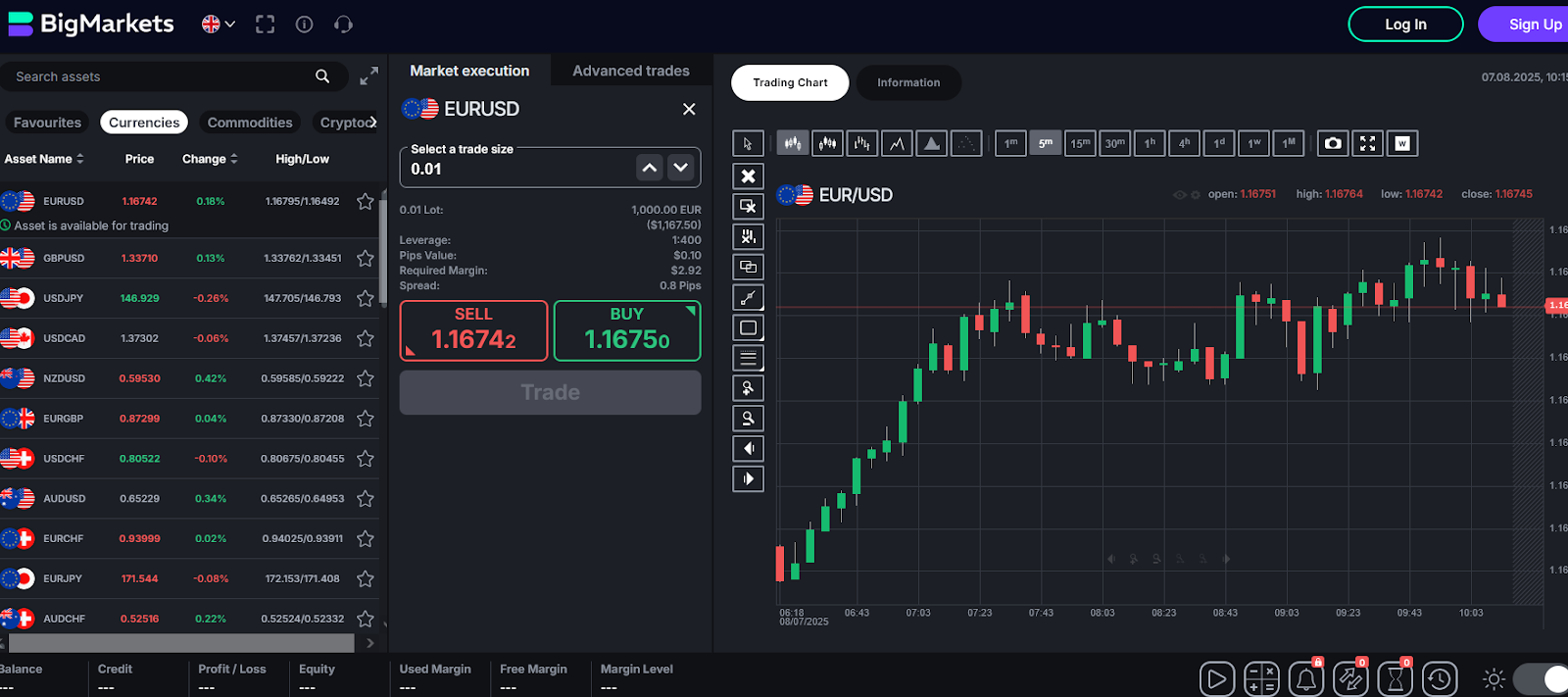
Task: Close the EURUSD trade panel
Action: 689,109
